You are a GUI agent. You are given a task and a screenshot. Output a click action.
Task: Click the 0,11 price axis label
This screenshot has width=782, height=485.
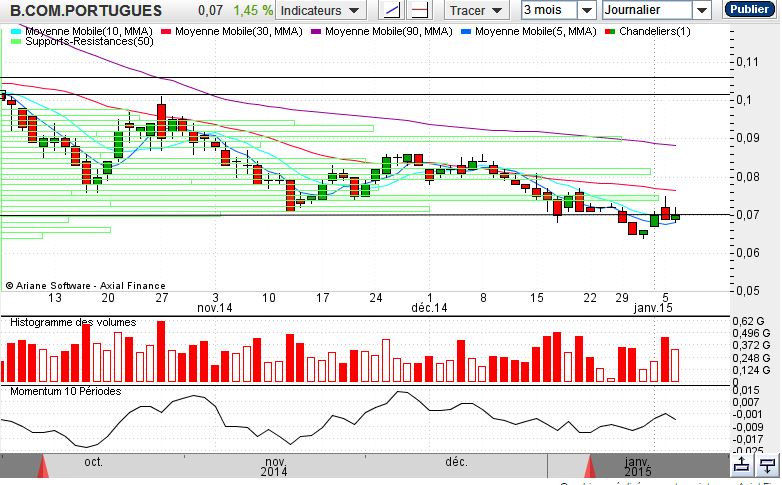click(748, 62)
